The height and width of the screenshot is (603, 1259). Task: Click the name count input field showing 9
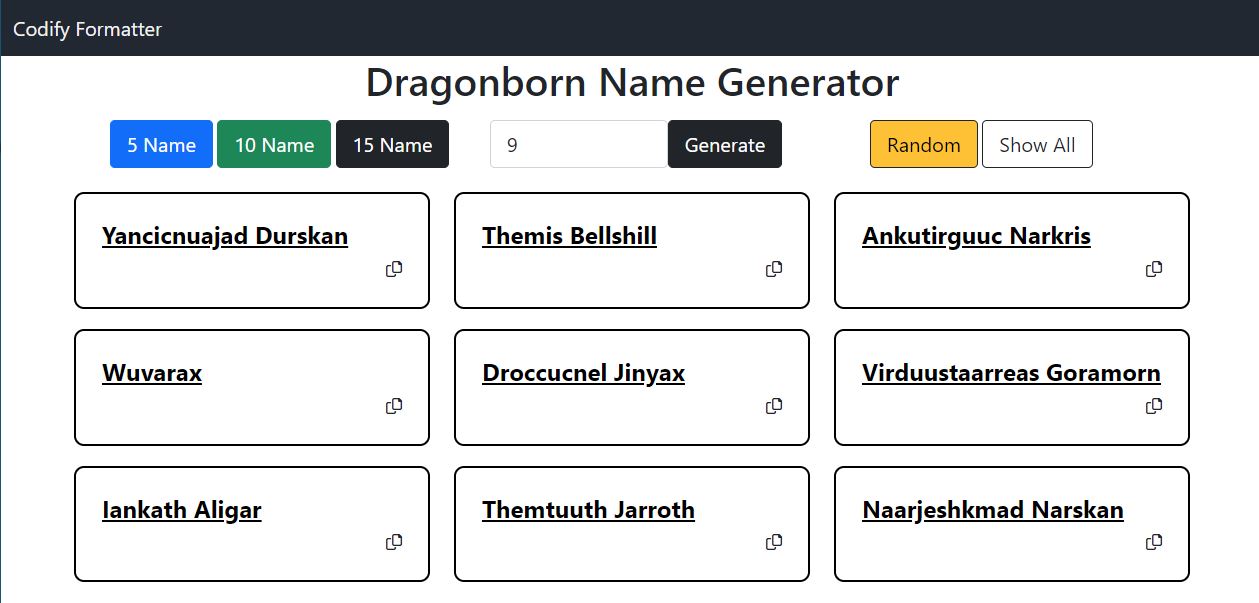point(578,144)
